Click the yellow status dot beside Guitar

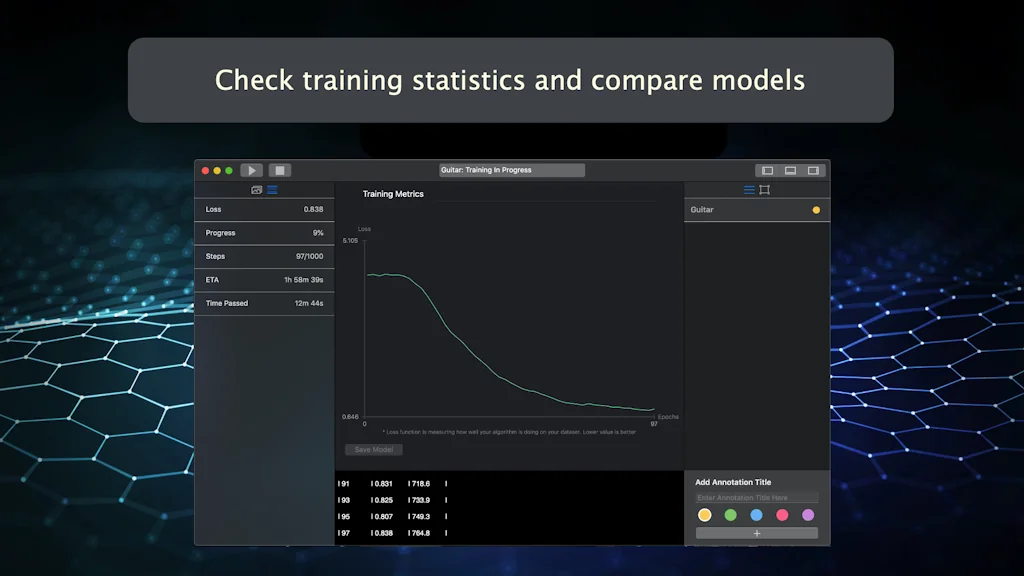816,210
